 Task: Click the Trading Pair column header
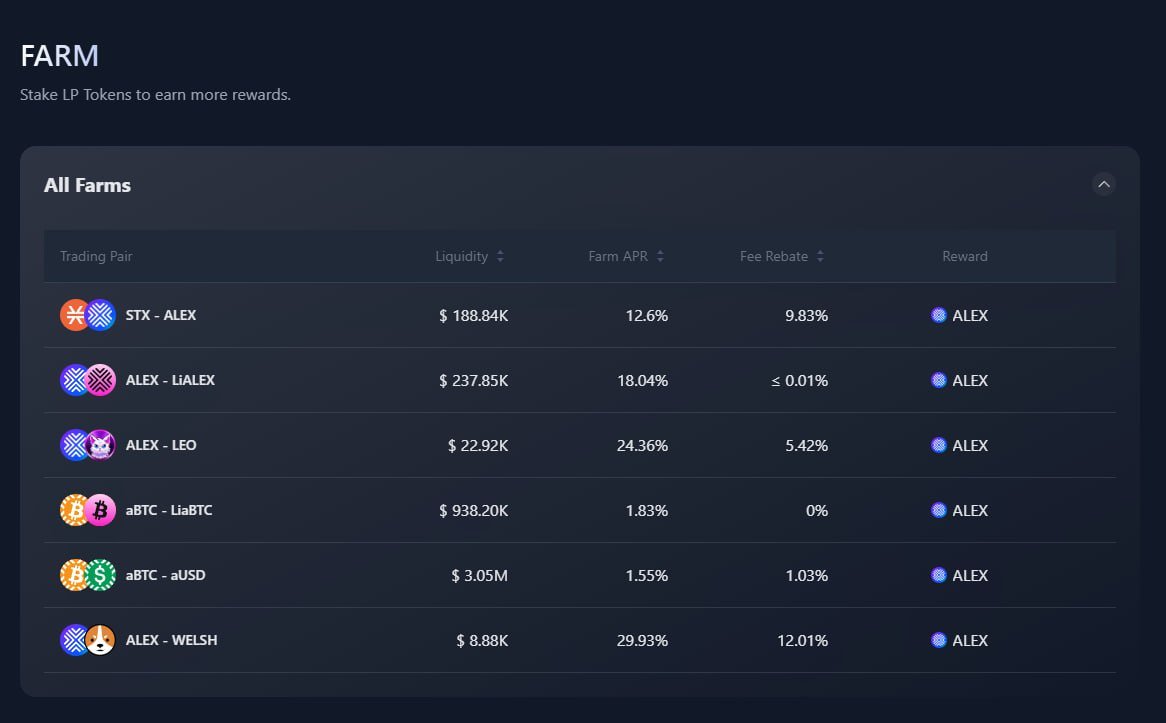click(96, 256)
